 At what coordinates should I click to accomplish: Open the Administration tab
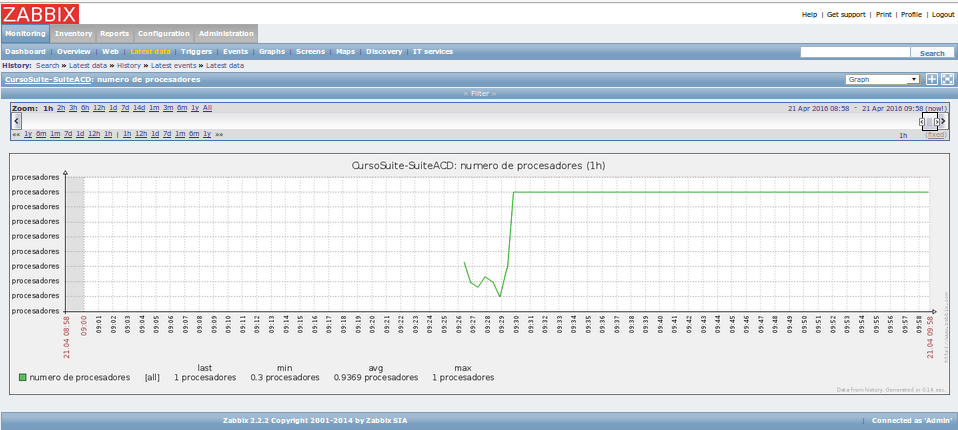coord(226,34)
